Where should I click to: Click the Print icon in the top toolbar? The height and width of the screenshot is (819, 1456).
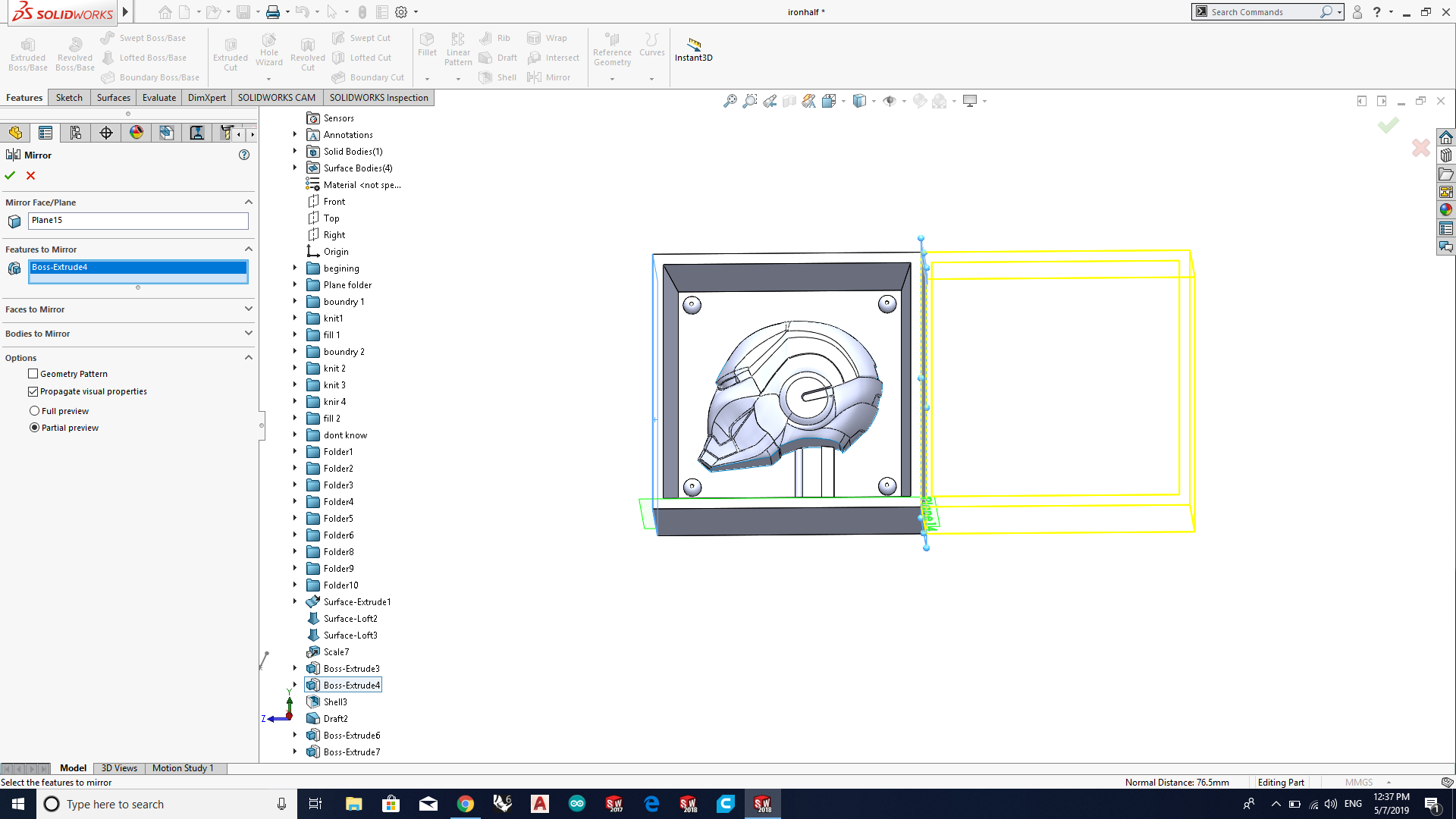tap(273, 12)
